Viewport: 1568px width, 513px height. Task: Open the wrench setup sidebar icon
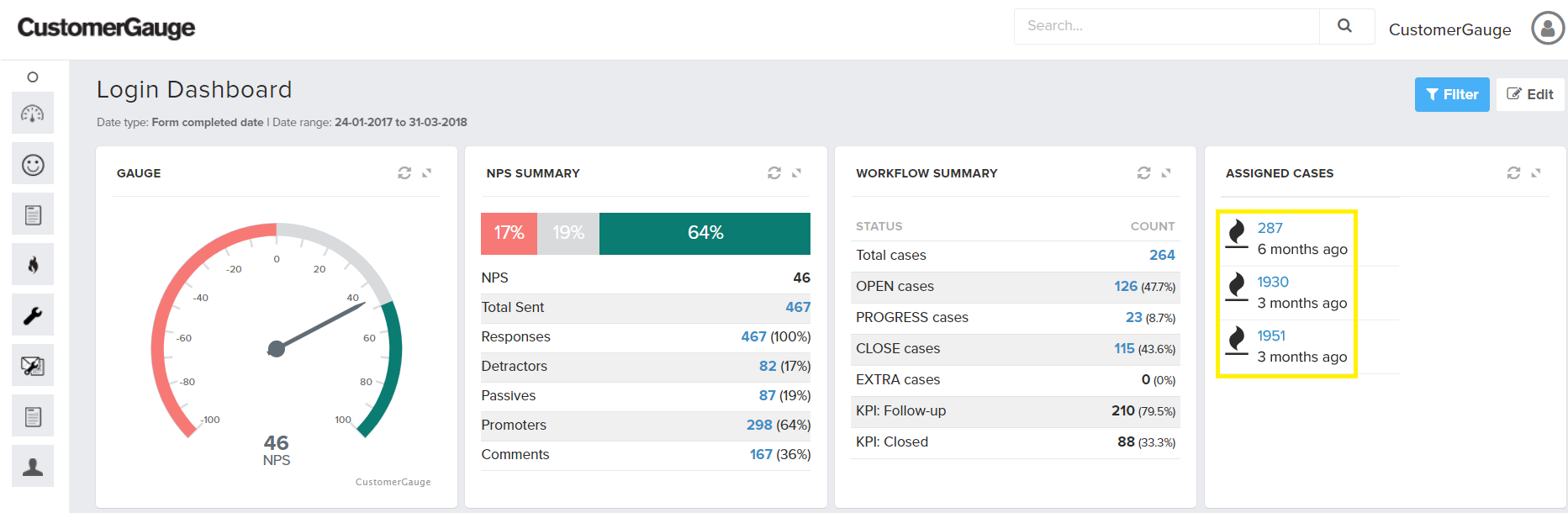(33, 315)
